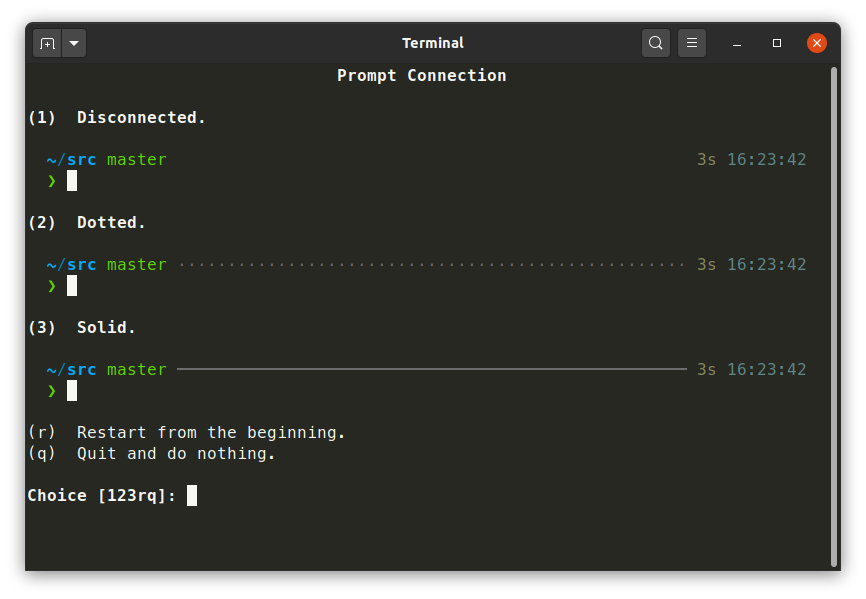866x599 pixels.
Task: Open the window options via hamburger button
Action: point(692,43)
